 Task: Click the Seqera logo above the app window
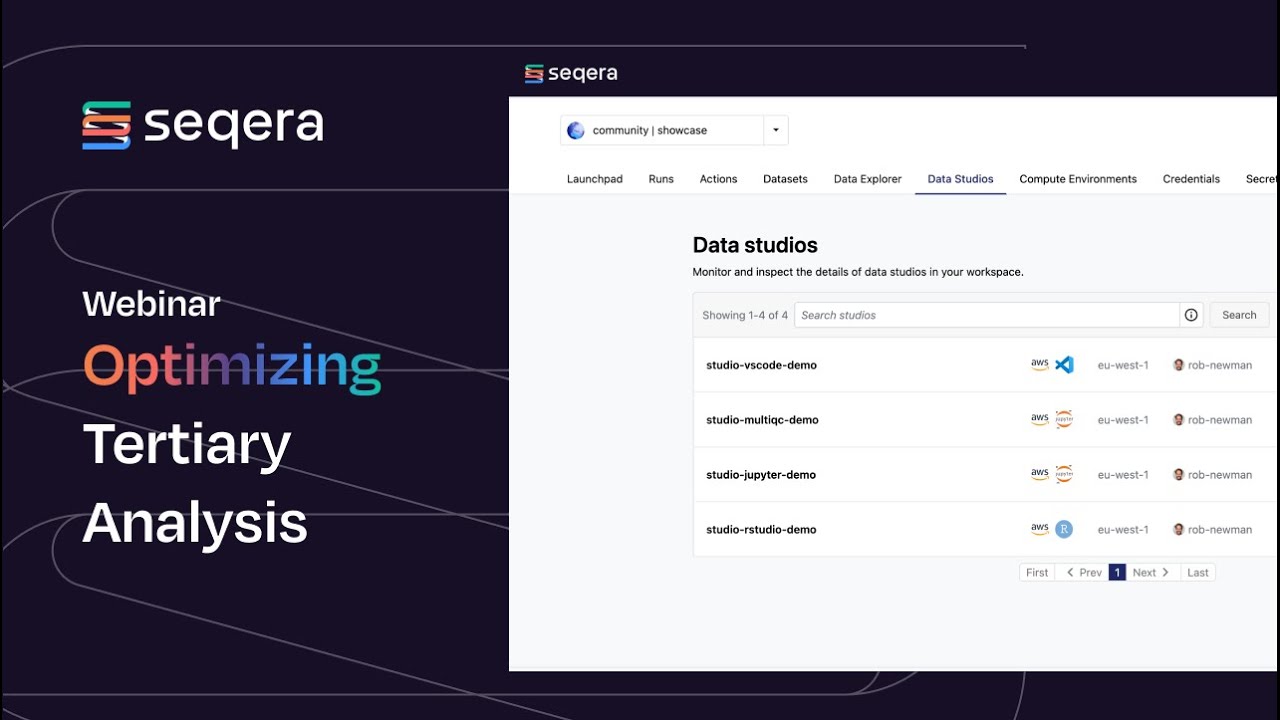(x=571, y=73)
